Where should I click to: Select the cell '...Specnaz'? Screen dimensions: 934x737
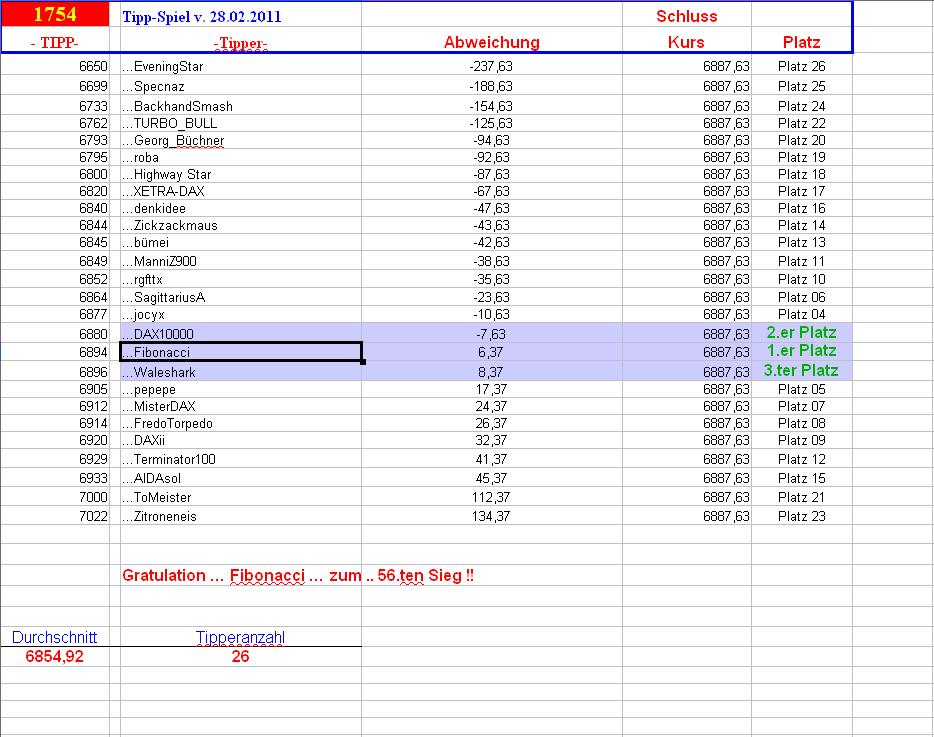pyautogui.click(x=241, y=86)
